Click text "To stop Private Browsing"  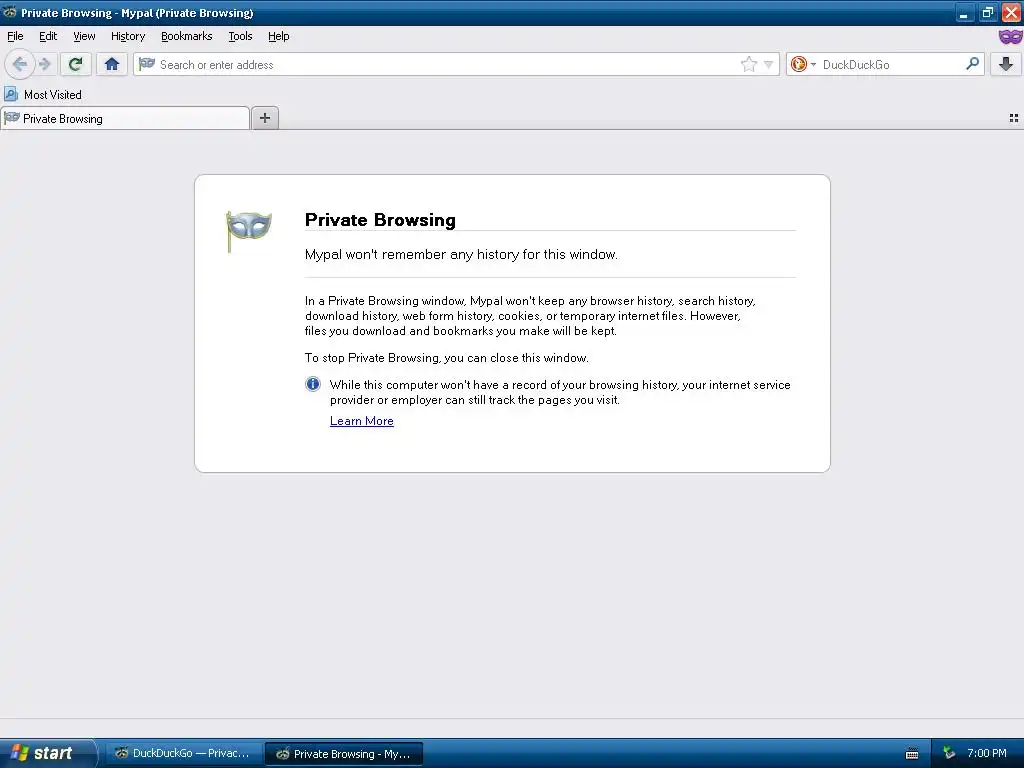click(372, 358)
